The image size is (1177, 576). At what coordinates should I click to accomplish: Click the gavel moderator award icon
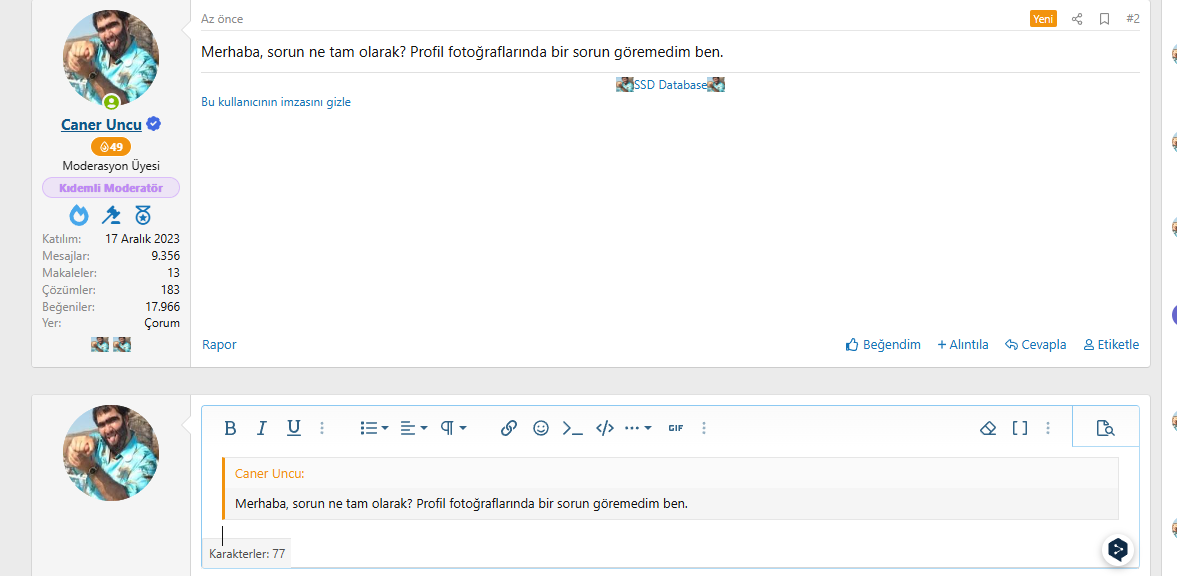111,216
